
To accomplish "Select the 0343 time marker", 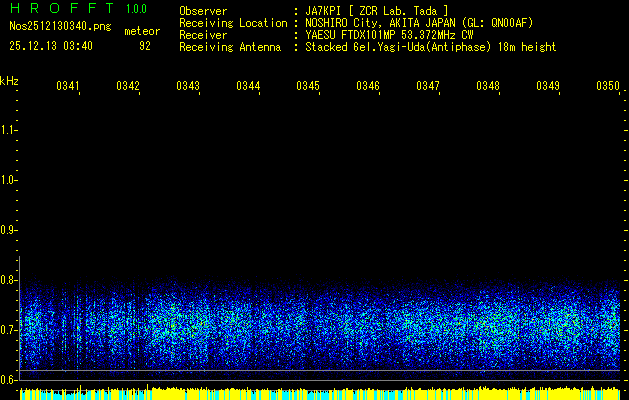I will click(x=188, y=87).
